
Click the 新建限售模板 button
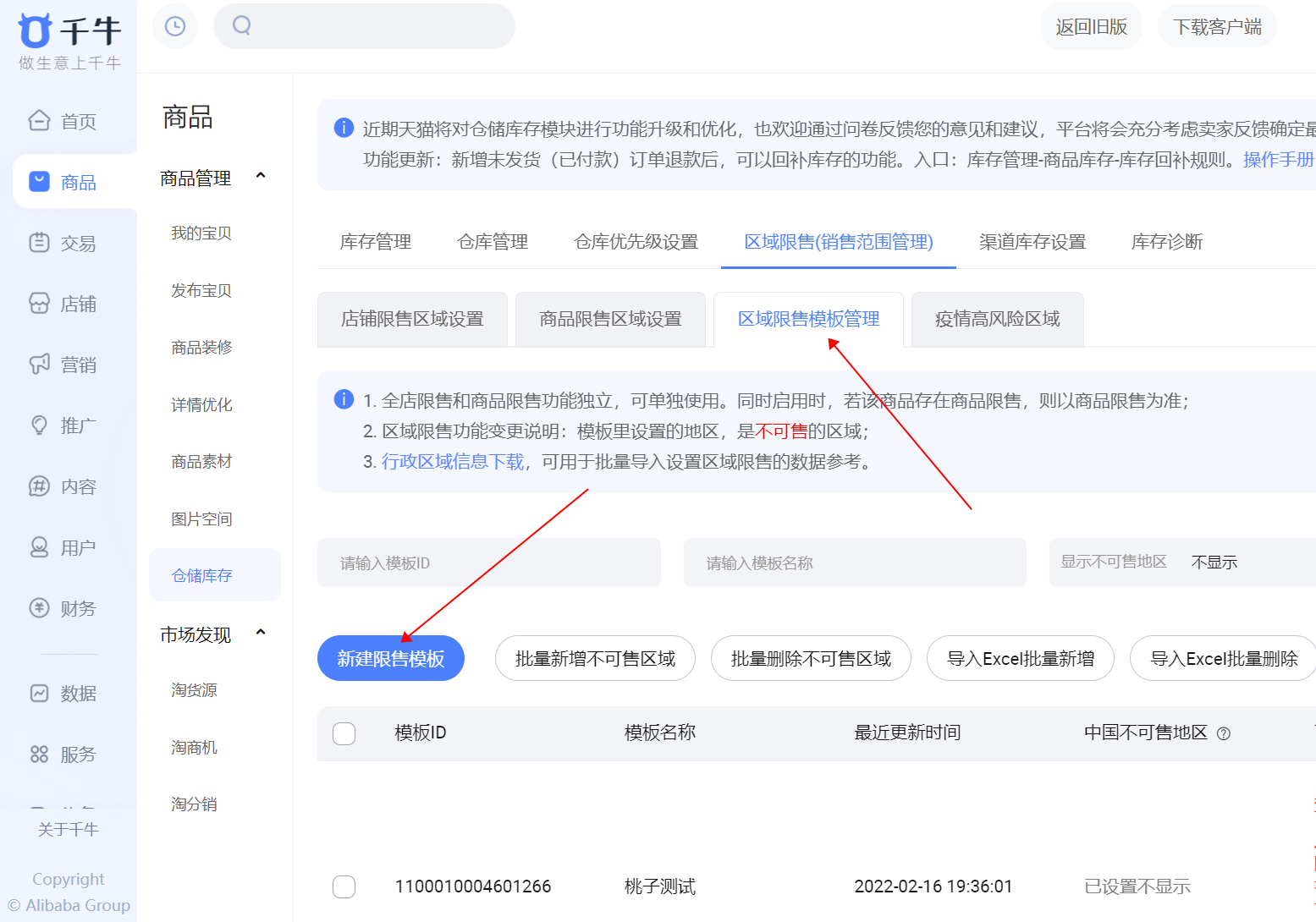tap(390, 658)
